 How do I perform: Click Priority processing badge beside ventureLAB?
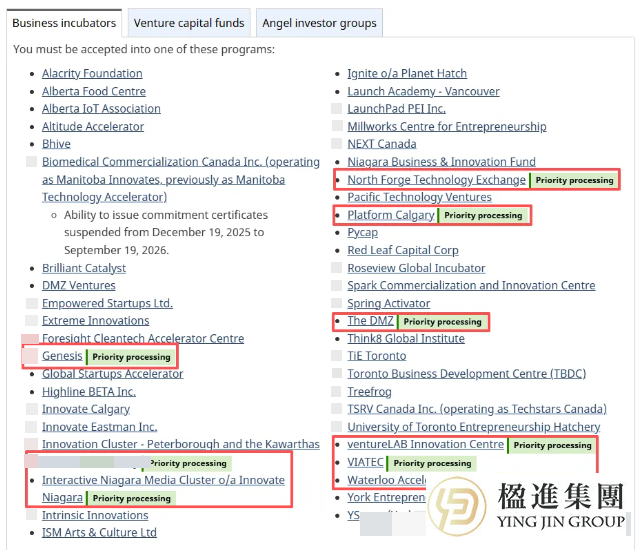pyautogui.click(x=552, y=445)
